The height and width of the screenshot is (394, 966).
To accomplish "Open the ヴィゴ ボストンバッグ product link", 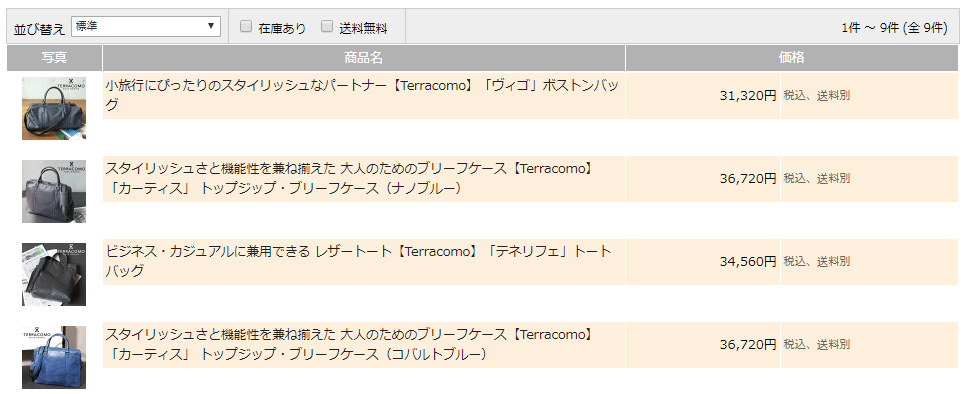I will tap(362, 95).
